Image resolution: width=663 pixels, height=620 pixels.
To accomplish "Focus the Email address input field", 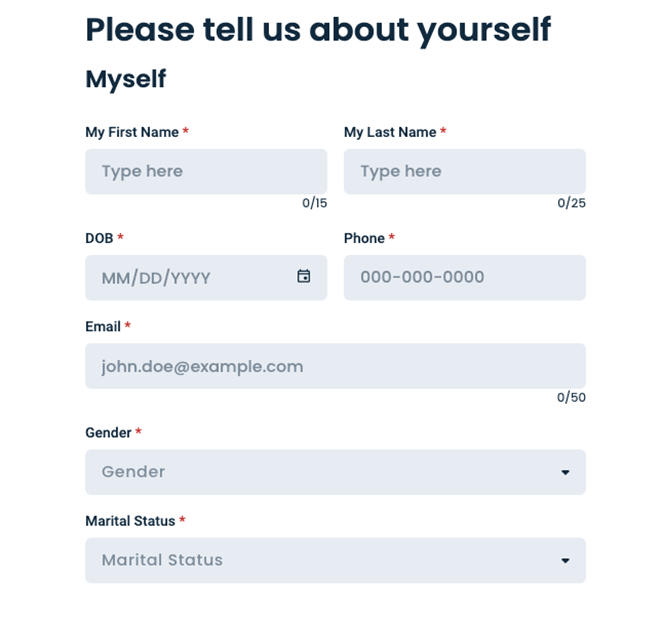I will [x=335, y=366].
